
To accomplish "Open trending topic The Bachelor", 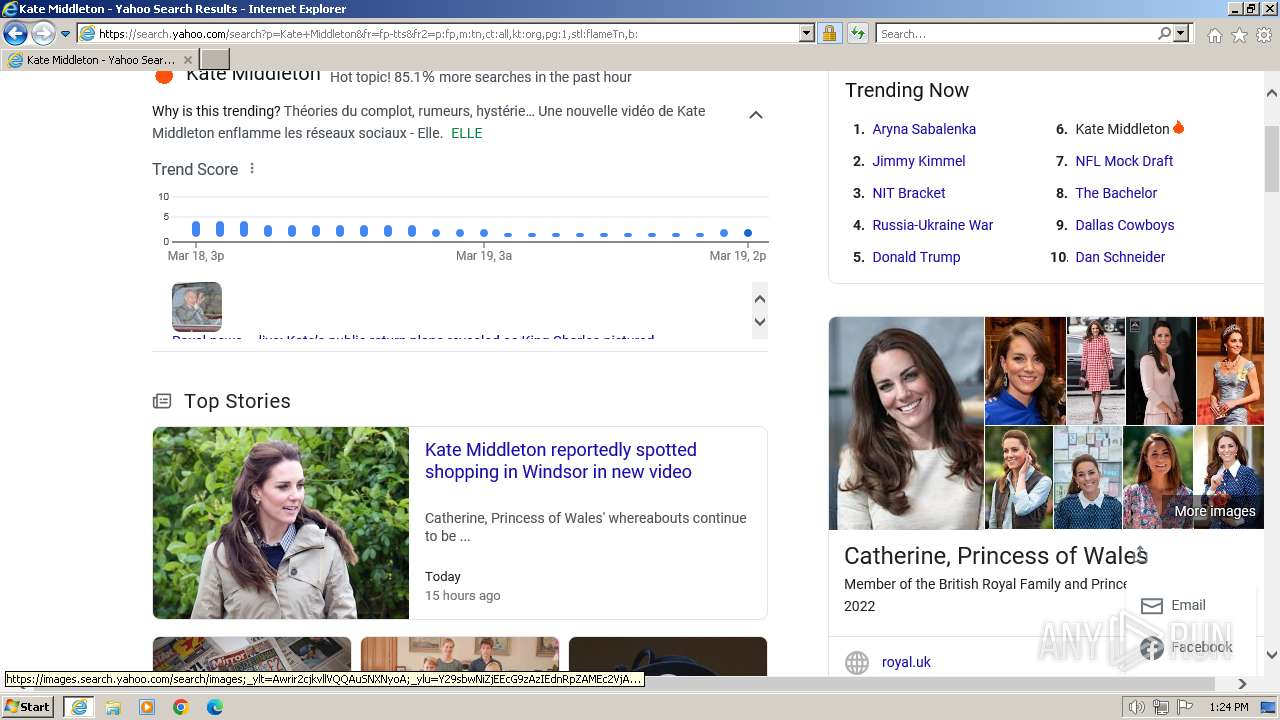I will tap(1116, 193).
